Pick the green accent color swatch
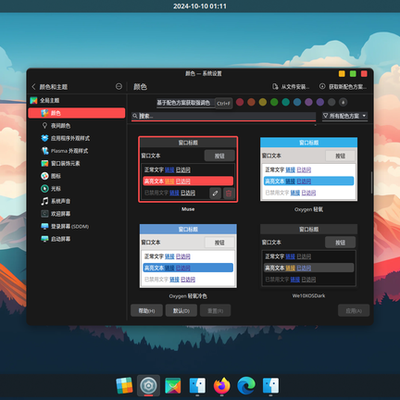Image resolution: width=400 pixels, height=400 pixels. tap(274, 102)
